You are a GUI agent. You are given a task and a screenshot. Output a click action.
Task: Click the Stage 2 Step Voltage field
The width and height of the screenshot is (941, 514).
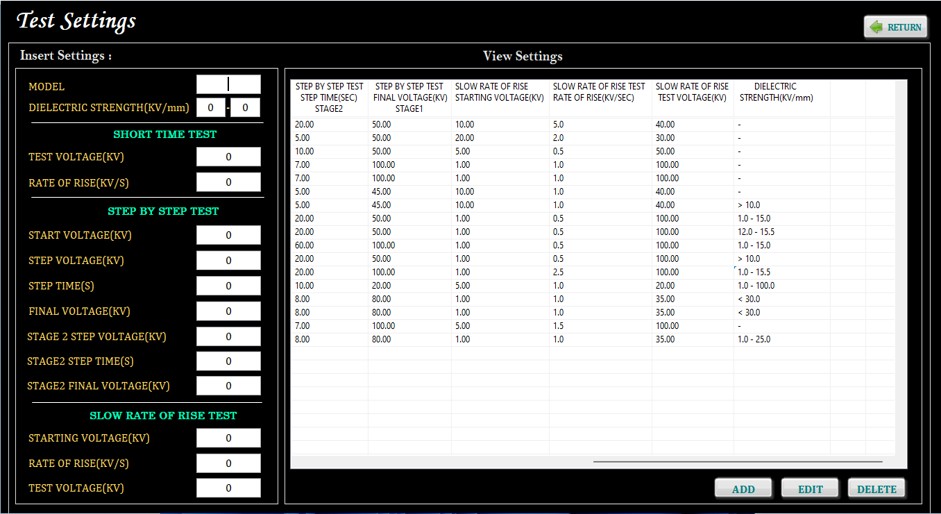228,336
